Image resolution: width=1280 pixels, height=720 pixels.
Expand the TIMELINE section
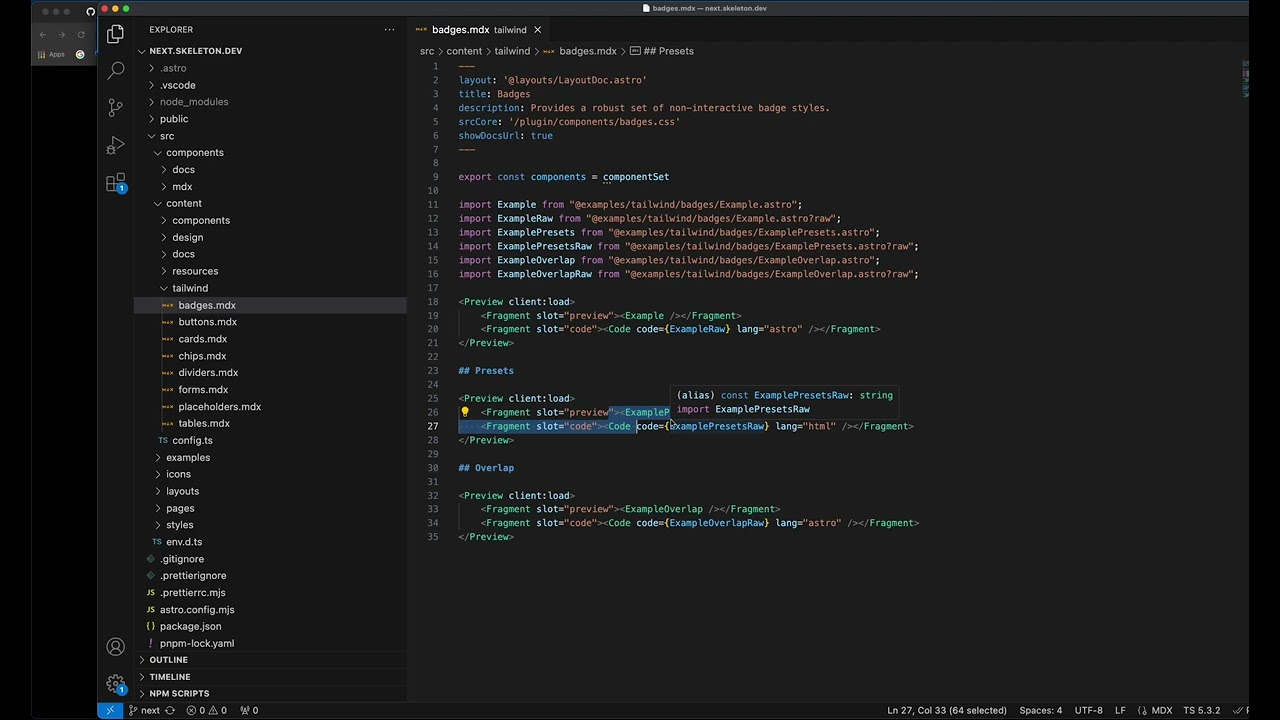pyautogui.click(x=169, y=677)
